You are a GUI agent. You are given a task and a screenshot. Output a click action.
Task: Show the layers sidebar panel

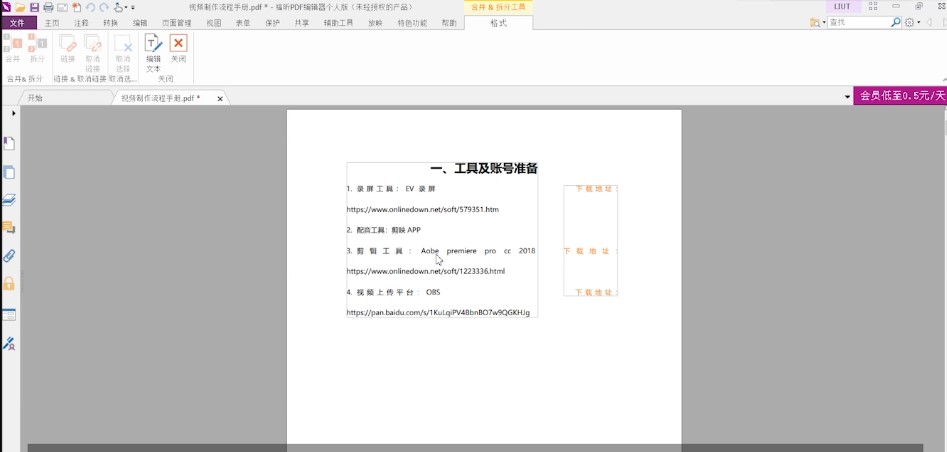[9, 200]
